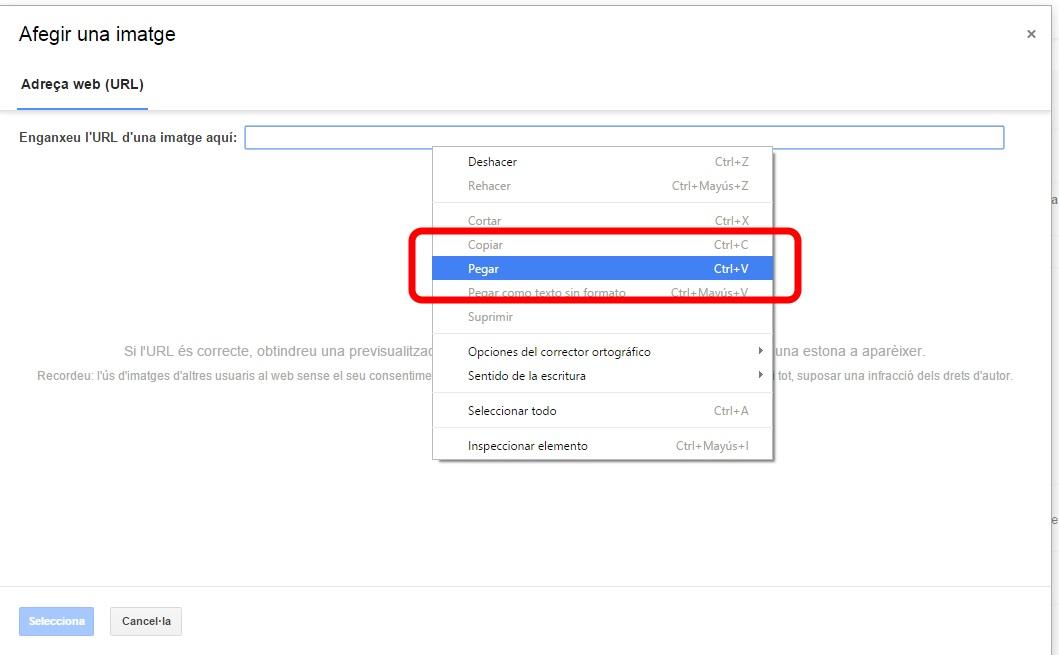Viewport: 1059px width, 655px height.
Task: Select Copiar from the context menu
Action: coord(486,245)
